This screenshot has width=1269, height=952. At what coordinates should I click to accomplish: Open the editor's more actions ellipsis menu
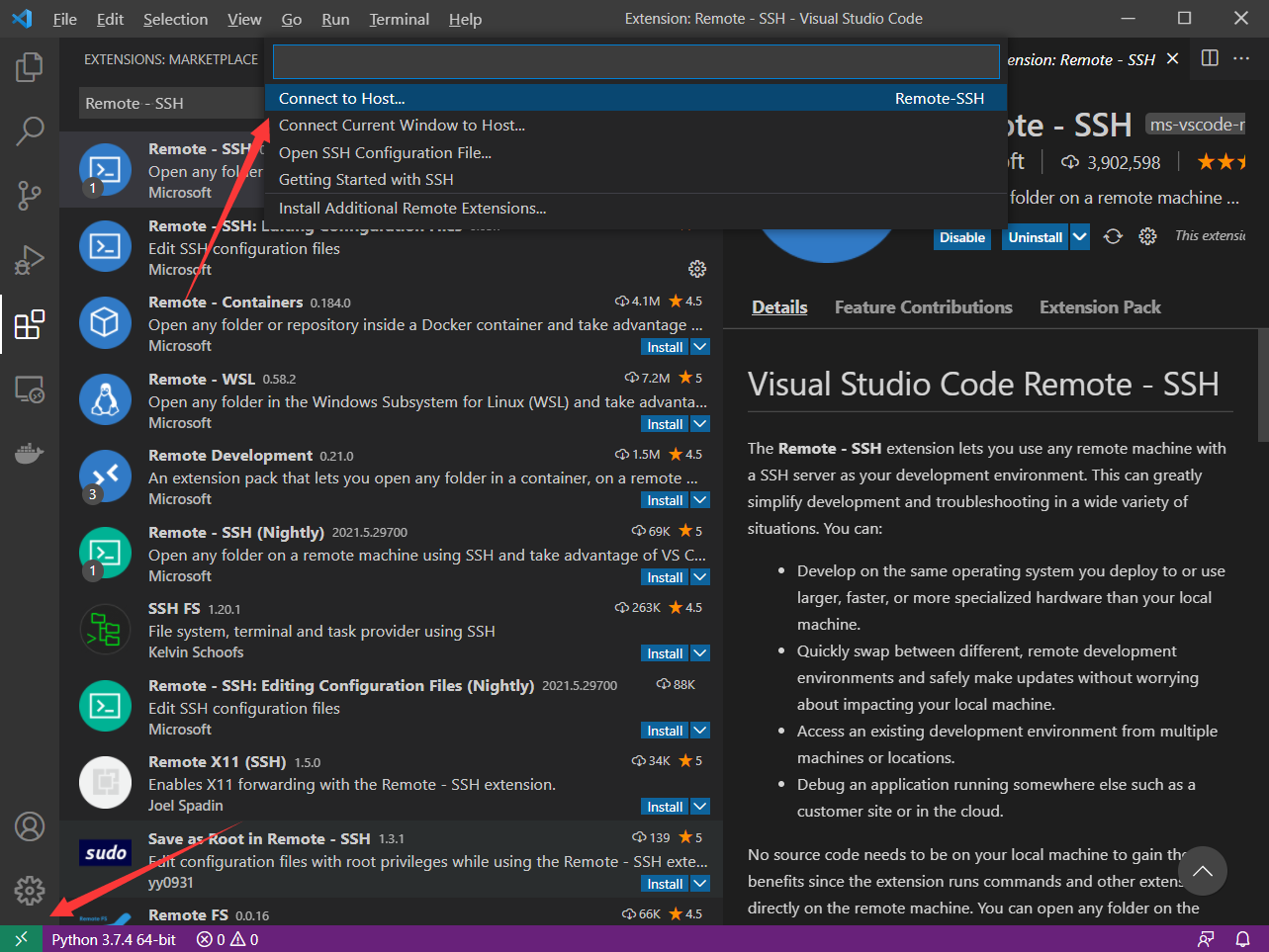[1242, 58]
